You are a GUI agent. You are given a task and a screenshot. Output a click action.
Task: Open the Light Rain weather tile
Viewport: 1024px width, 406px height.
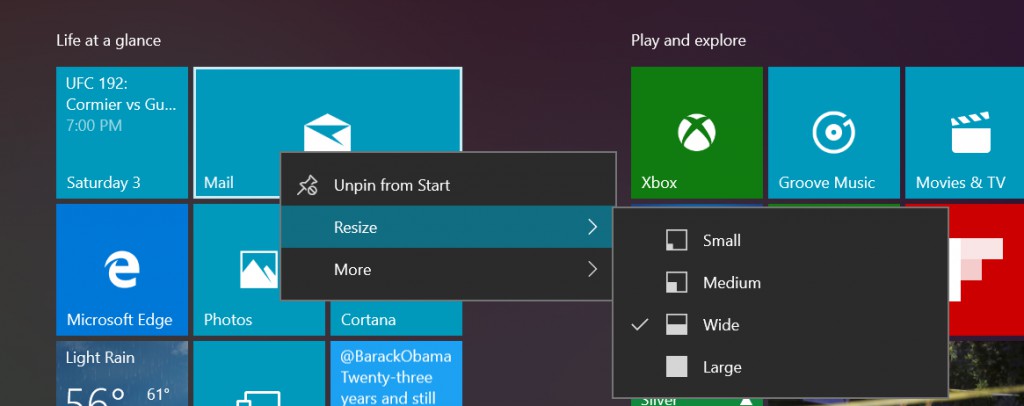click(121, 373)
